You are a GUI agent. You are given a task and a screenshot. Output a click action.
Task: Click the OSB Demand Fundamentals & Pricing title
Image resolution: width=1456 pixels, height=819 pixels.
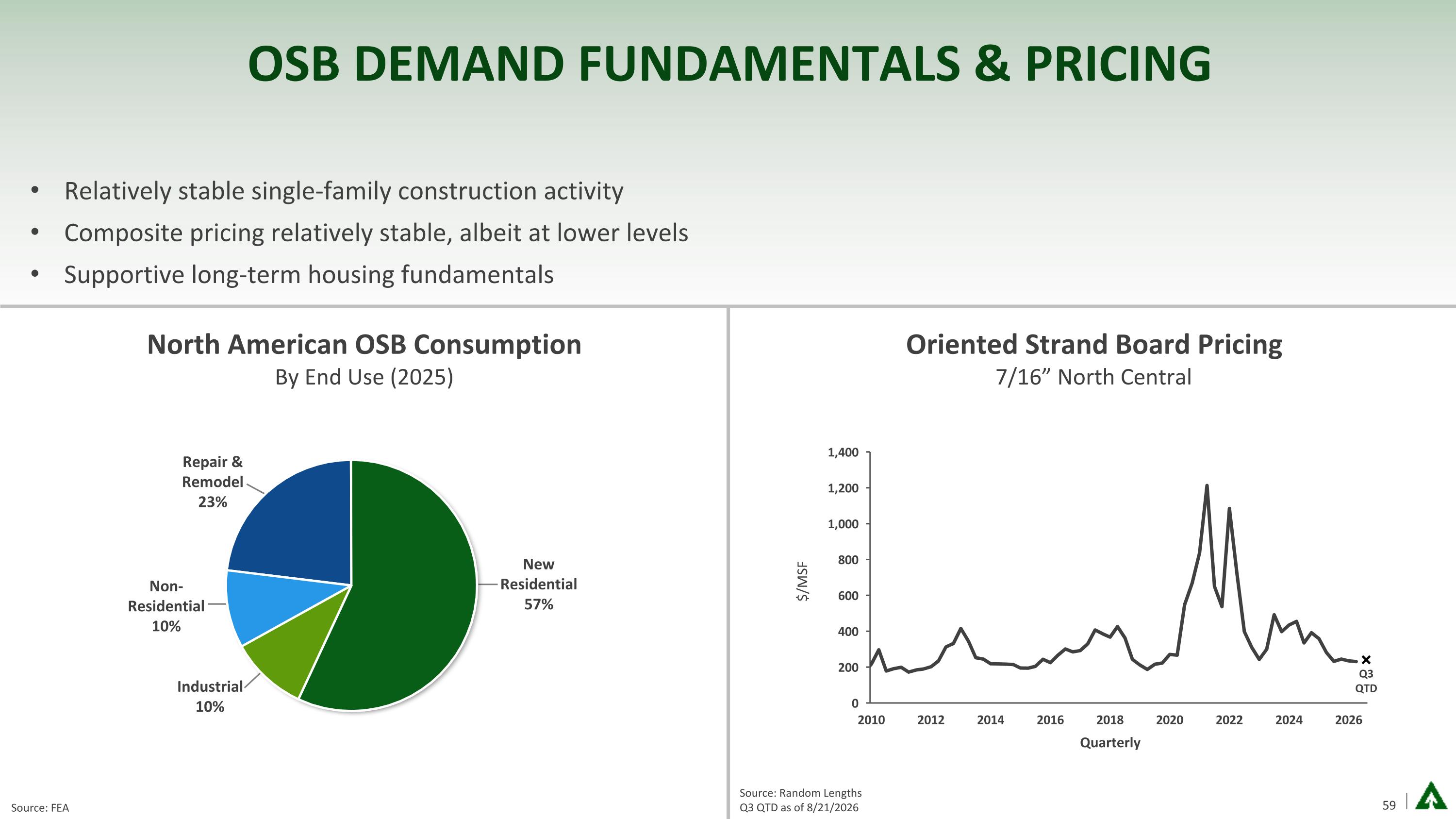(x=729, y=63)
